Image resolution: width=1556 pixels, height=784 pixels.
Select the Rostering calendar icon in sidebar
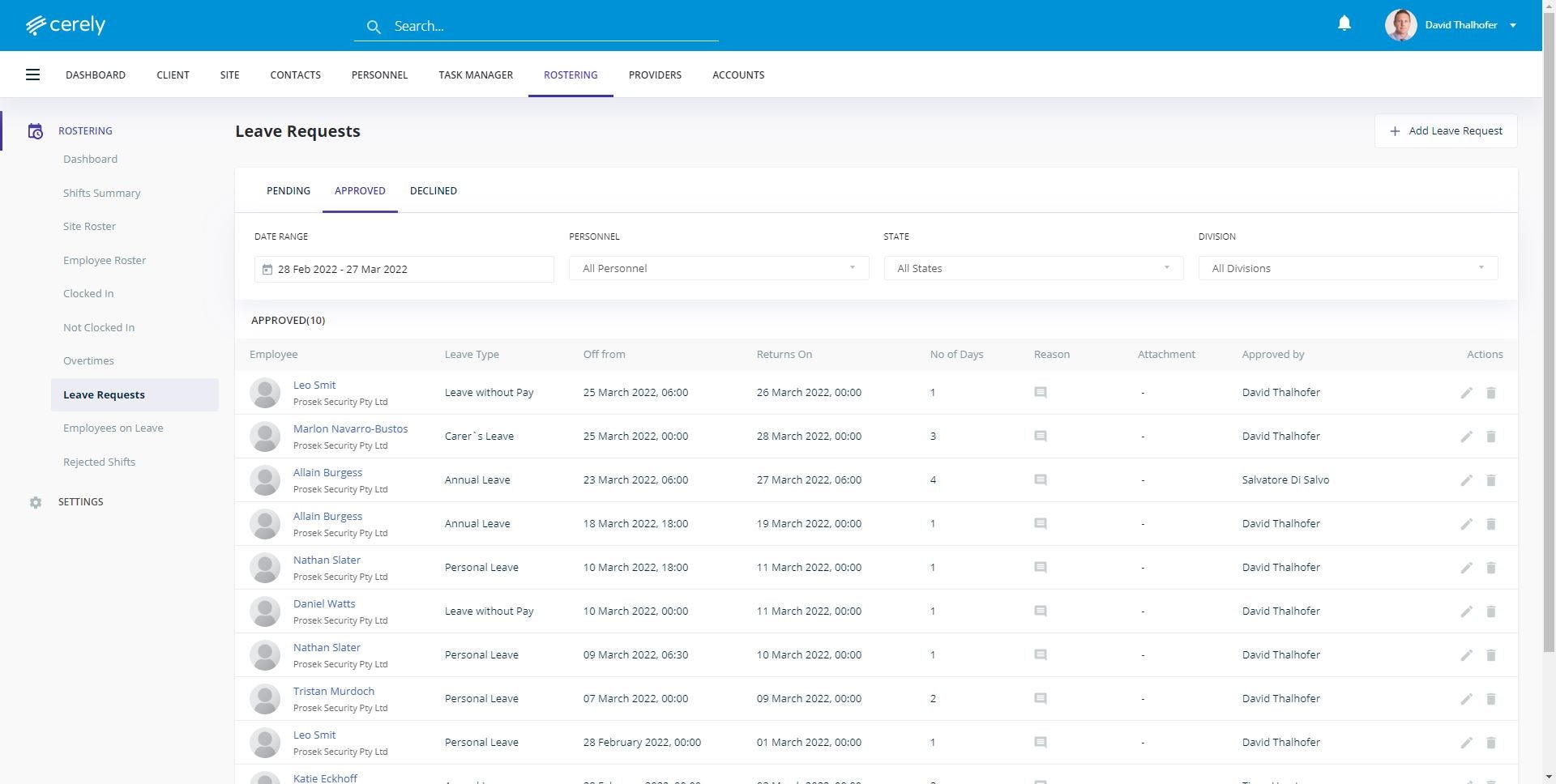tap(36, 130)
